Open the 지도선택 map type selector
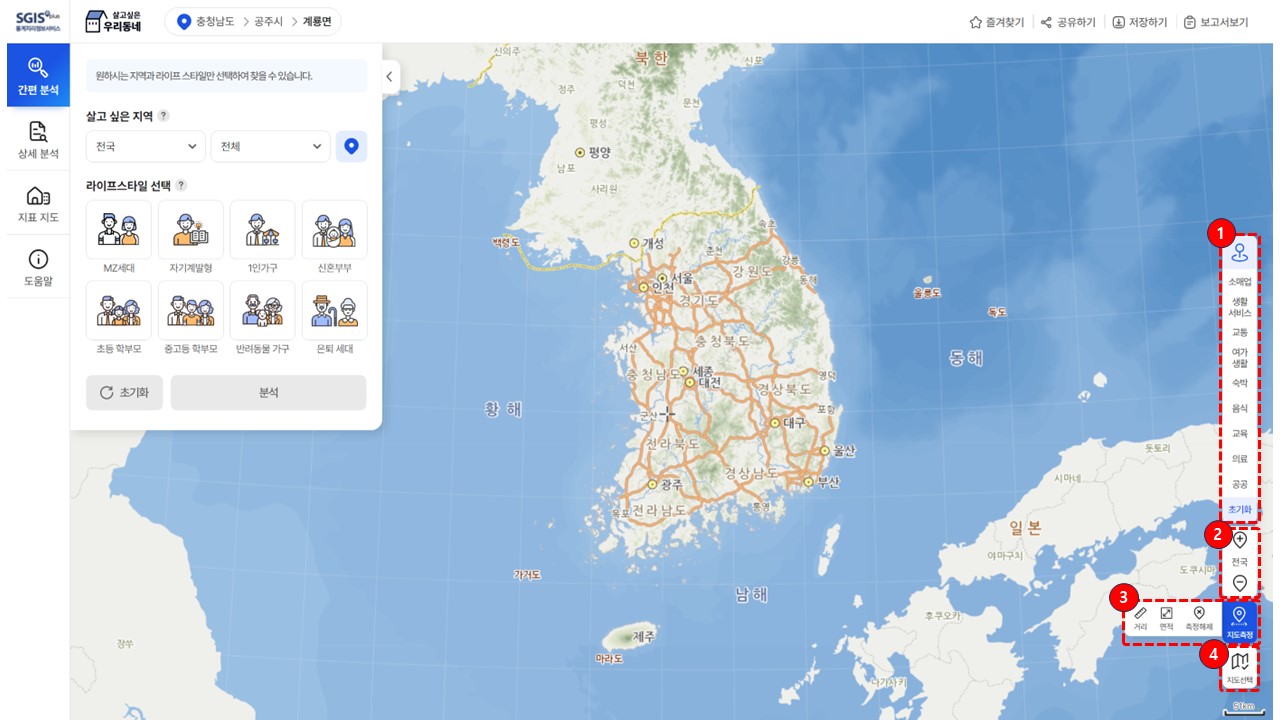 pos(1240,666)
